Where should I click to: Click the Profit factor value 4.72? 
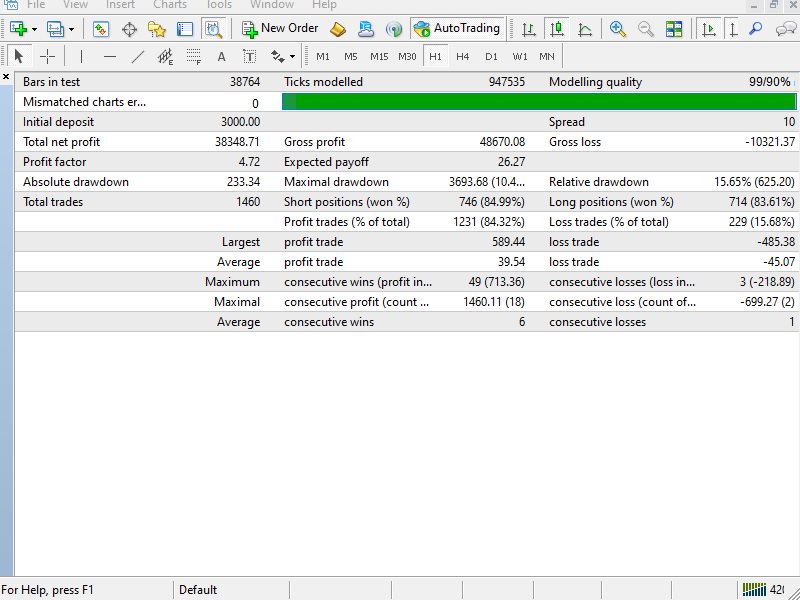click(x=249, y=162)
